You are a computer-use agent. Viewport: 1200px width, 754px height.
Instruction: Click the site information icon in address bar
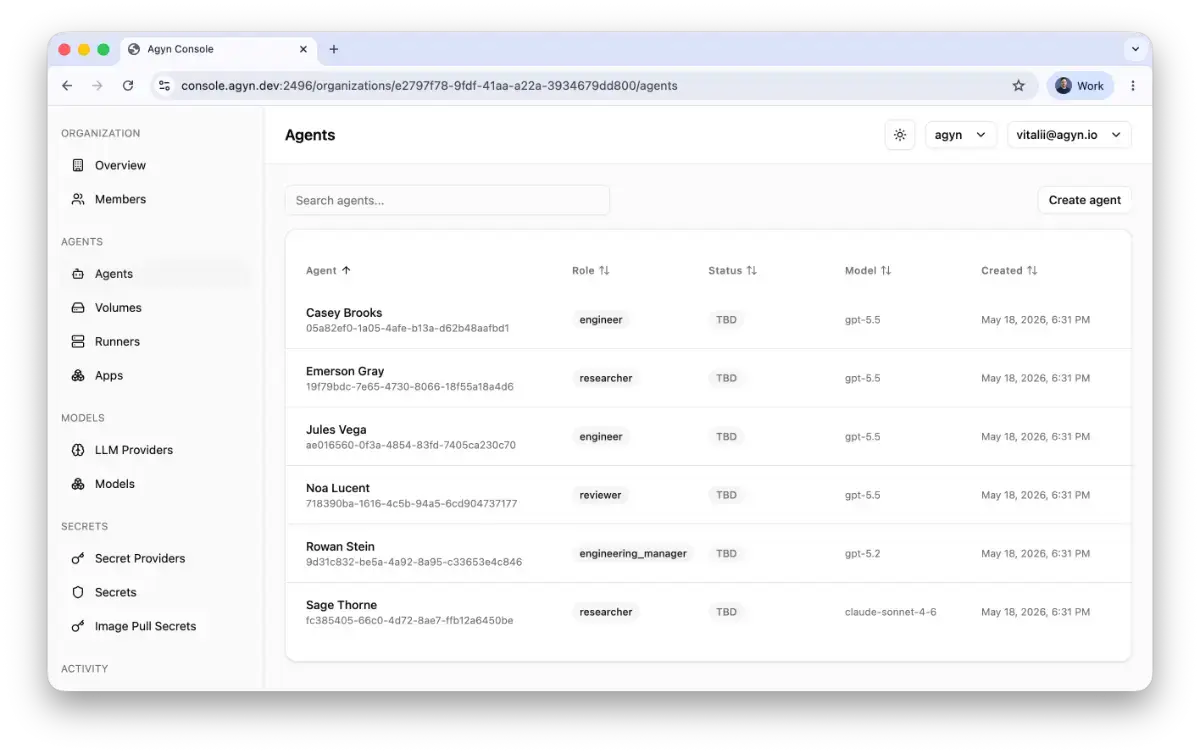[x=165, y=86]
